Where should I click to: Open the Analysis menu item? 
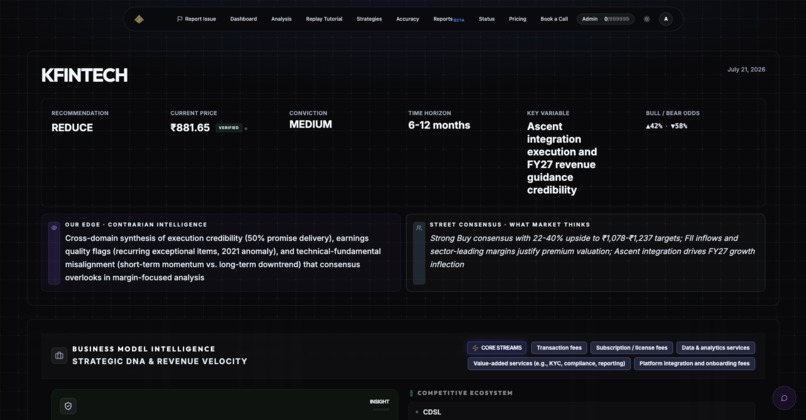(281, 19)
